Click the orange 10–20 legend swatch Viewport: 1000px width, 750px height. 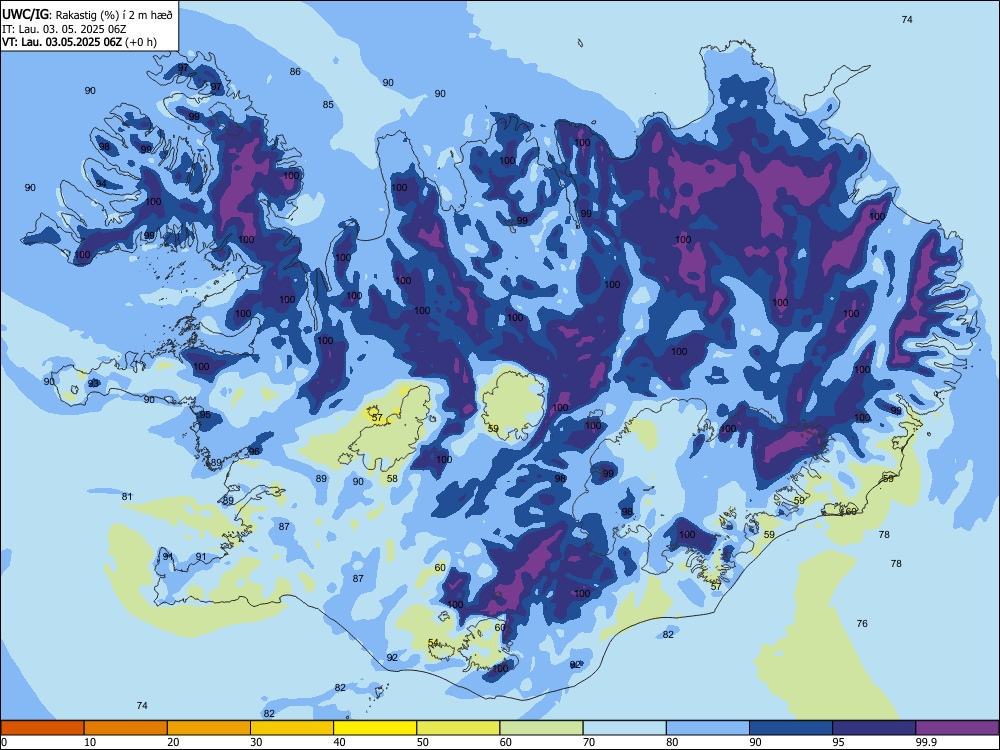(126, 728)
